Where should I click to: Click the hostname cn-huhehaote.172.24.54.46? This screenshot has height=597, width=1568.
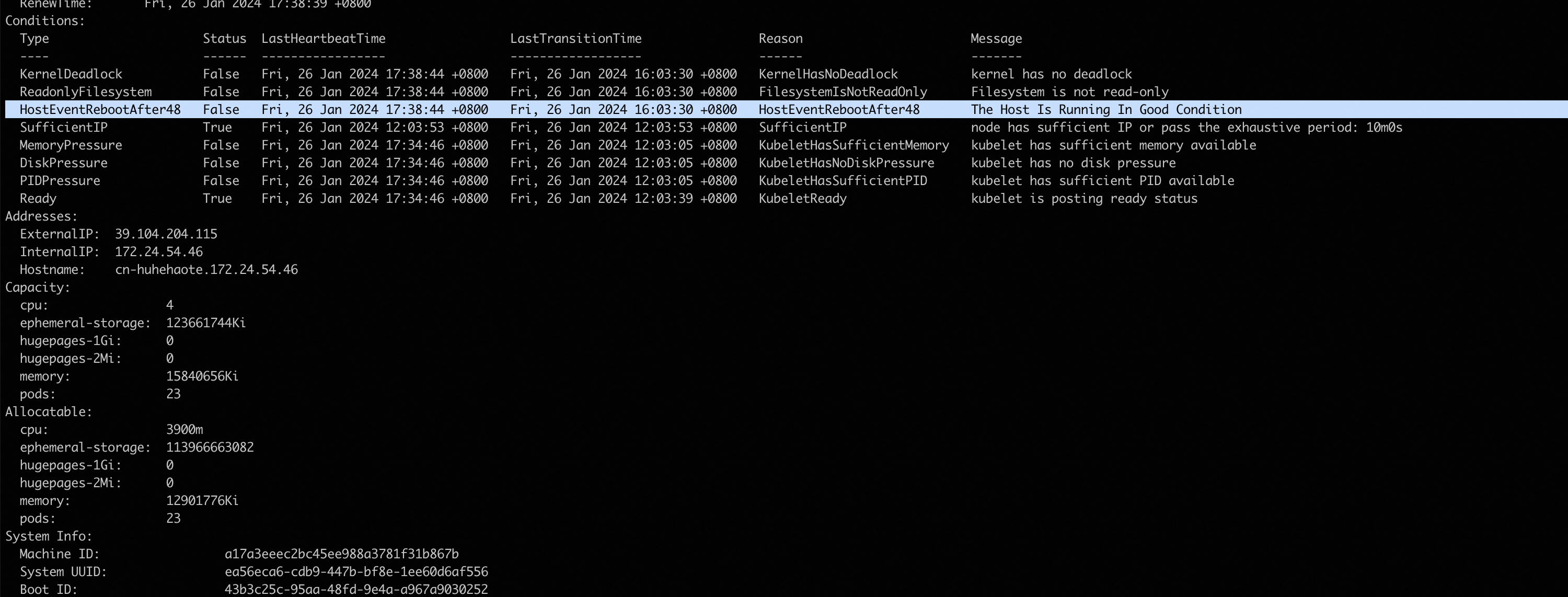click(x=206, y=270)
